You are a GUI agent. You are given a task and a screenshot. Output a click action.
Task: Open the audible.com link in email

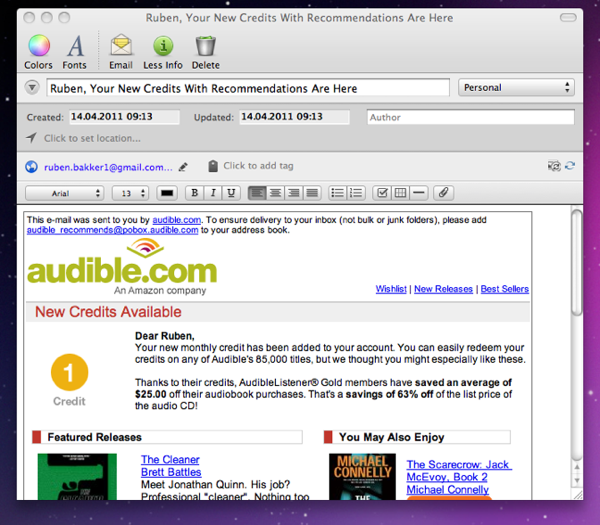[176, 220]
